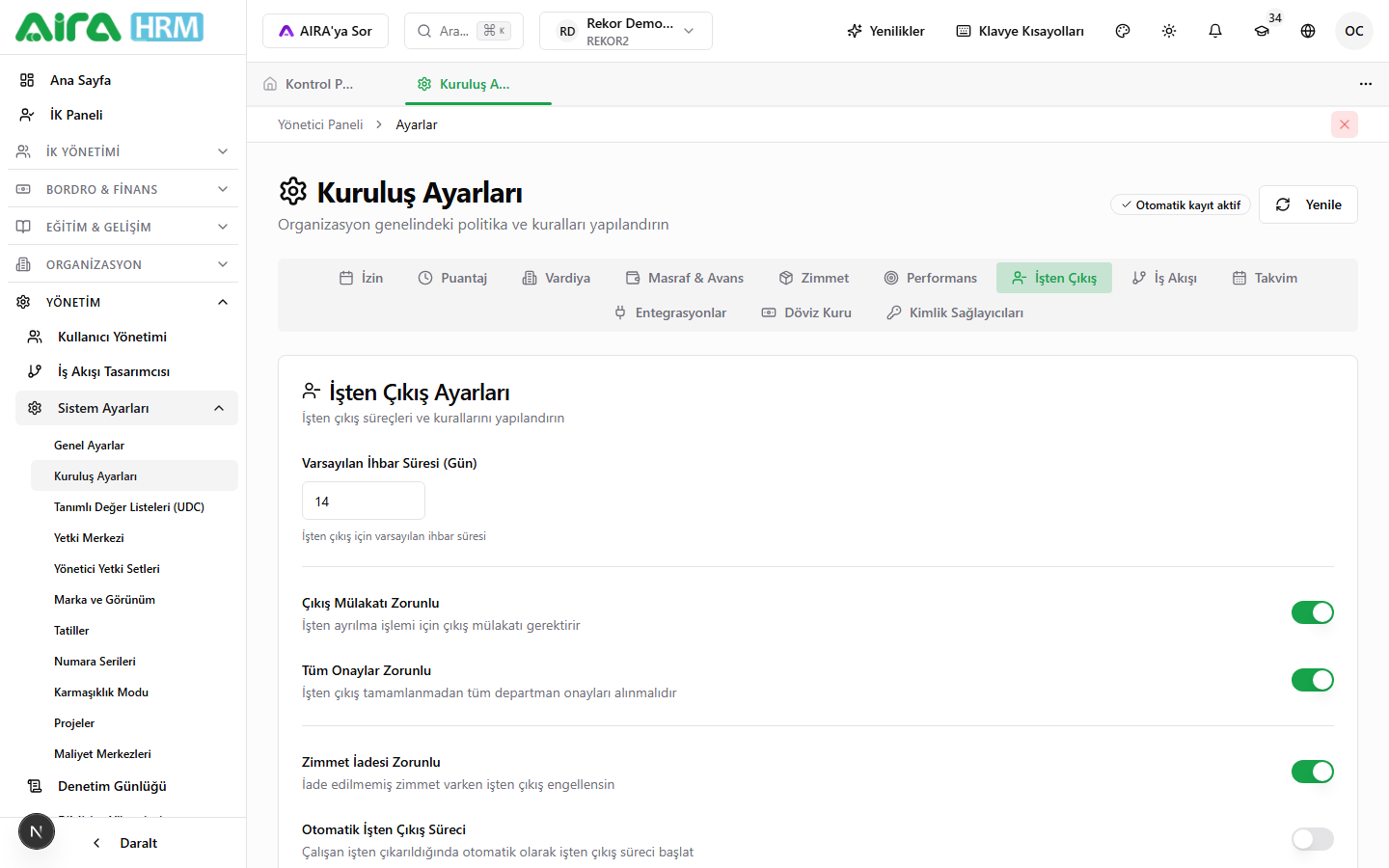Click the Kullanıcı Yönetimi users icon
The image size is (1389, 868).
(x=35, y=337)
